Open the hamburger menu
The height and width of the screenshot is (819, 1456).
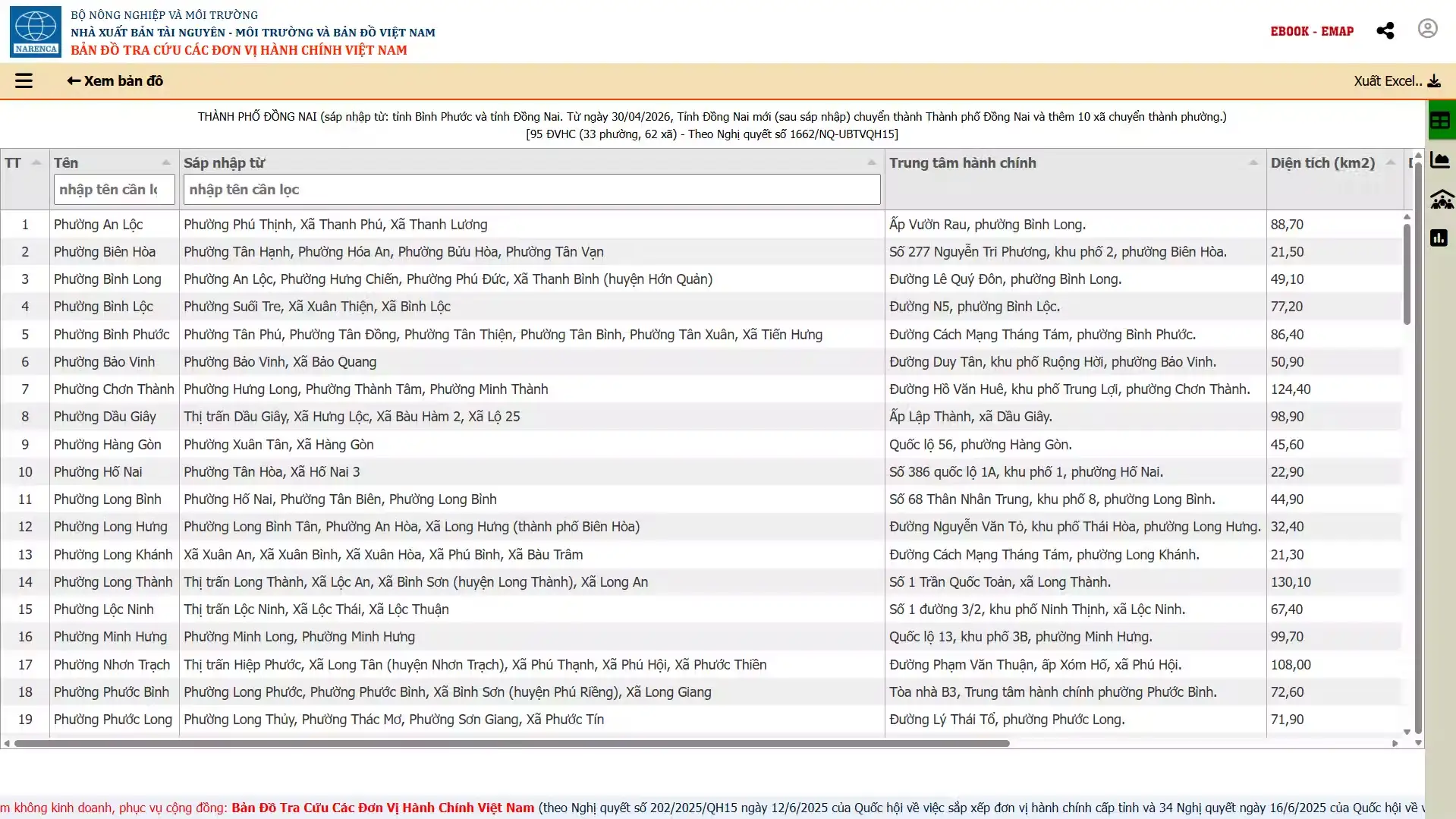pos(24,80)
